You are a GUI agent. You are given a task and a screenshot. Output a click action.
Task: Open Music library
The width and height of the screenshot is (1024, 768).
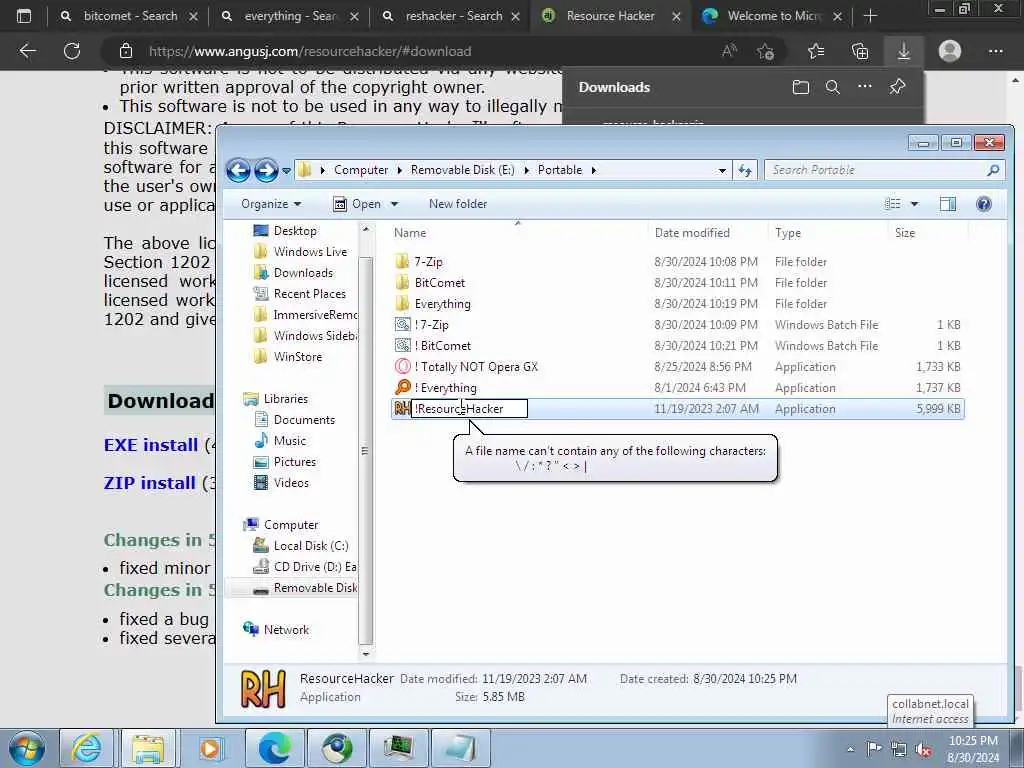point(289,440)
